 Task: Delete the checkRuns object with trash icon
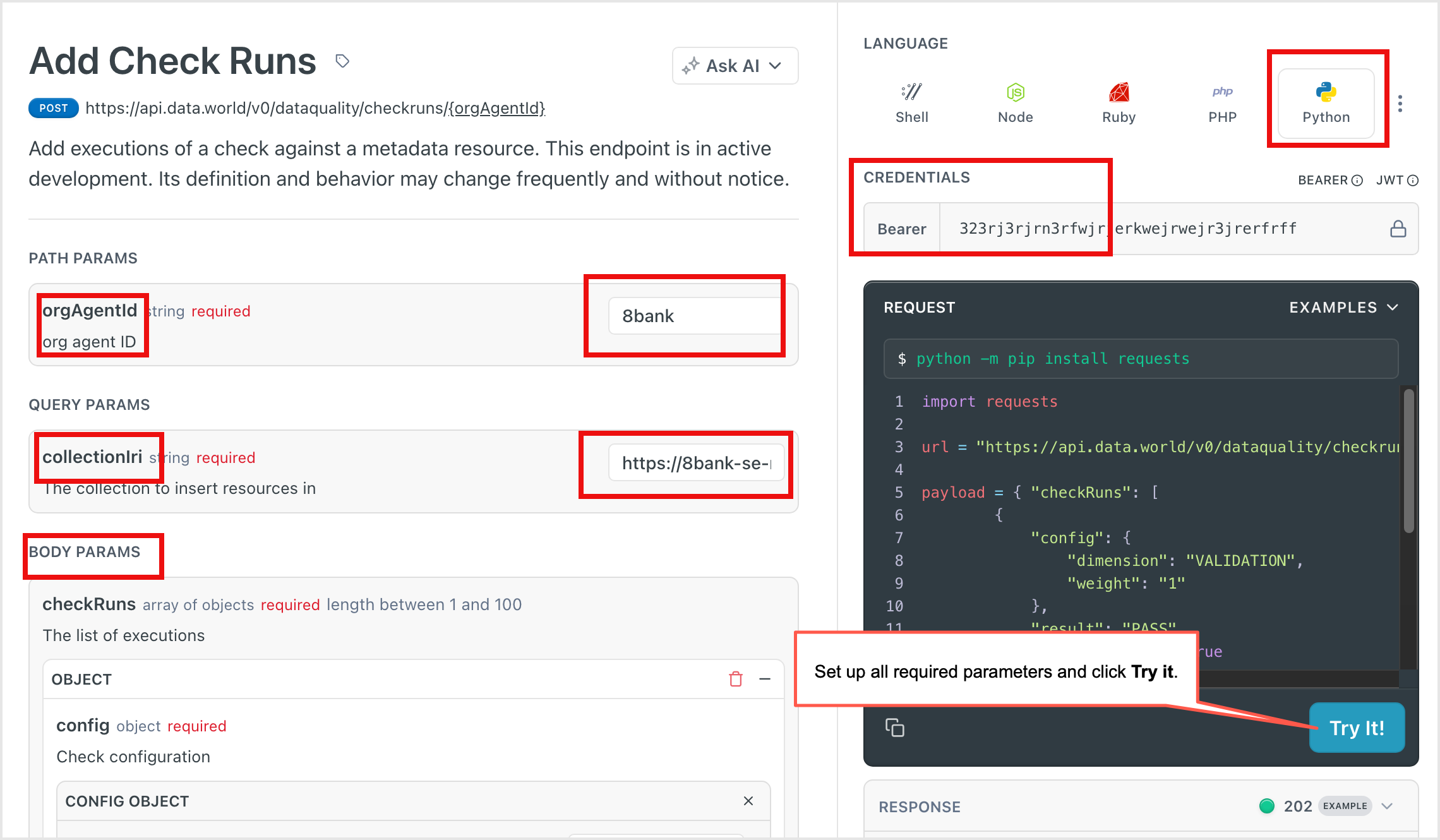(736, 679)
